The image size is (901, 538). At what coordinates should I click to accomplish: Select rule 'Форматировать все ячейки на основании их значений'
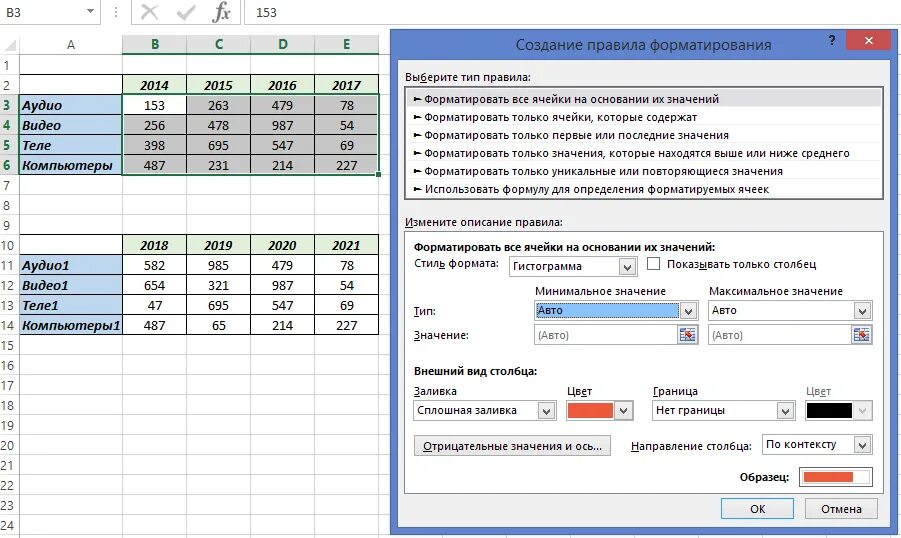pos(644,99)
